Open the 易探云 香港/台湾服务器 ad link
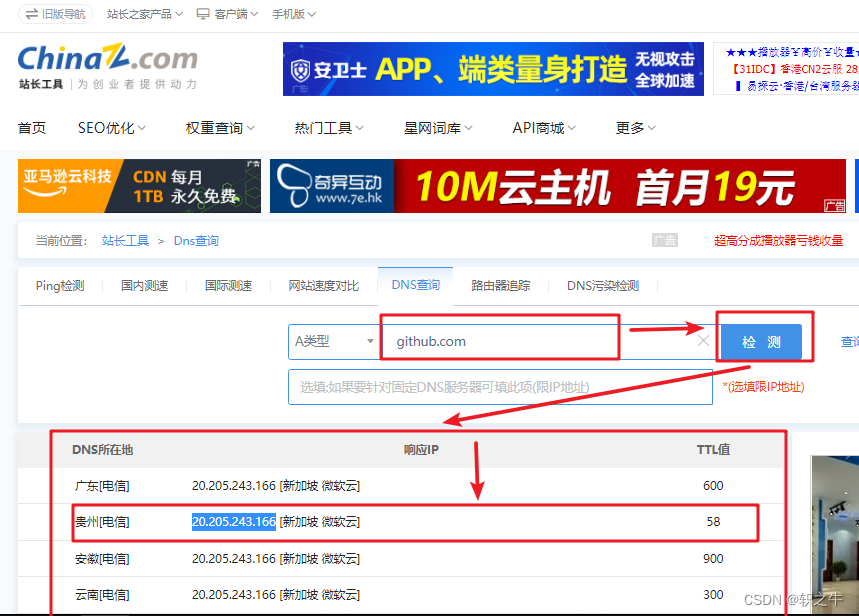Image resolution: width=859 pixels, height=616 pixels. pos(798,86)
